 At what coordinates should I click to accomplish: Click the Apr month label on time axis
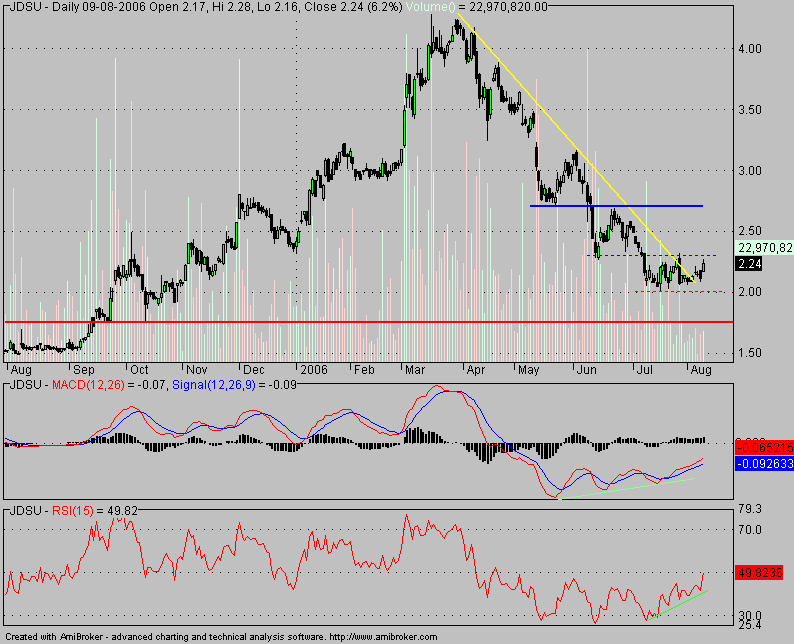(x=476, y=370)
